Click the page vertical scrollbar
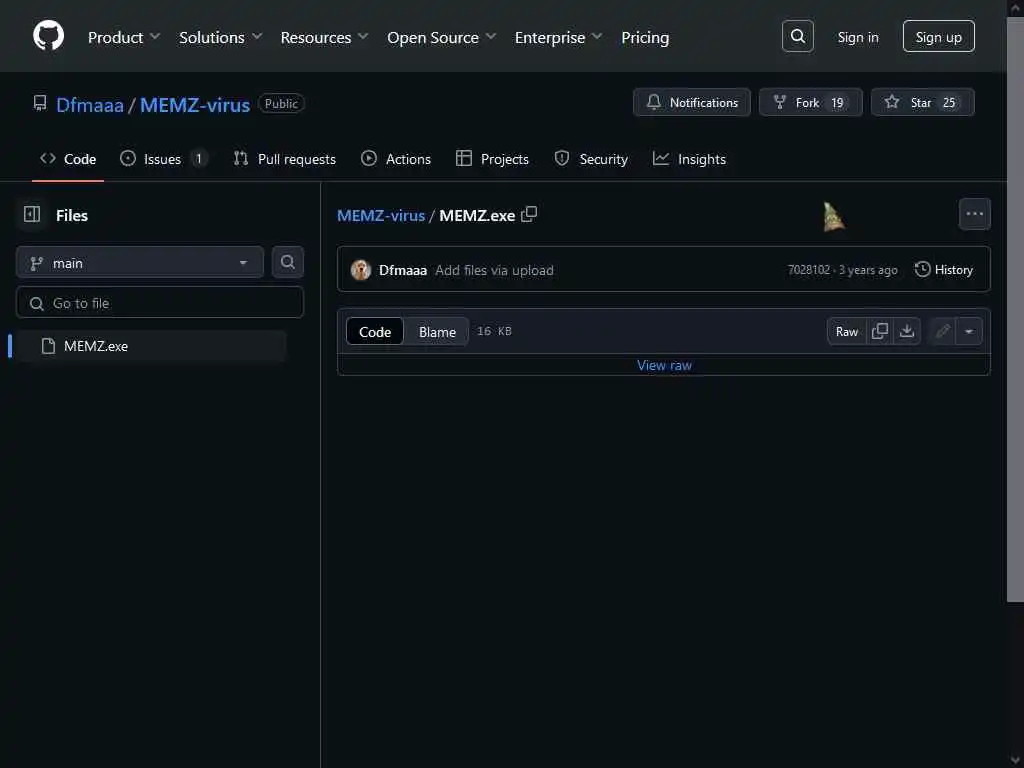 coord(1015,310)
